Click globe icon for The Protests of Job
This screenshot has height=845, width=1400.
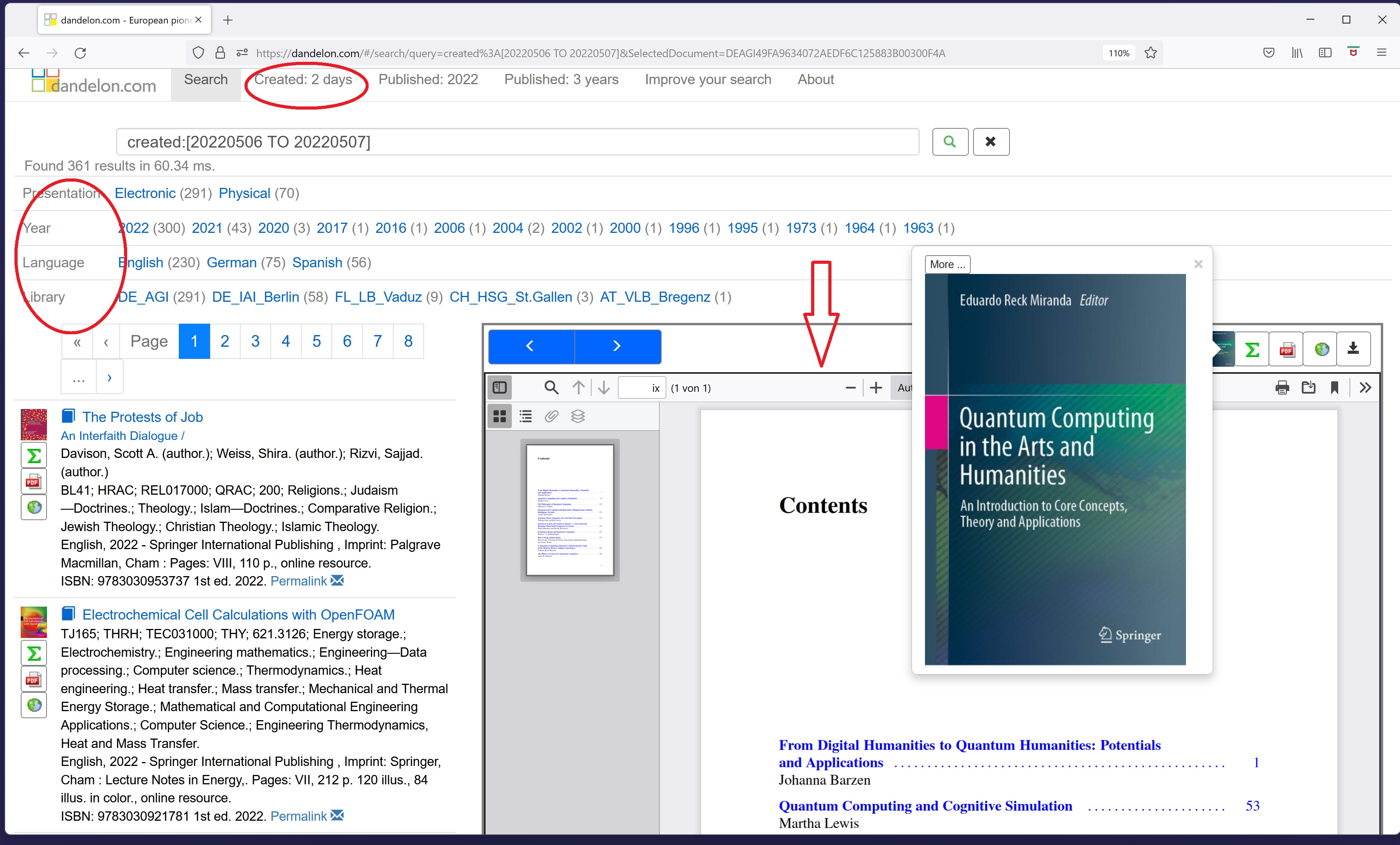coord(34,508)
